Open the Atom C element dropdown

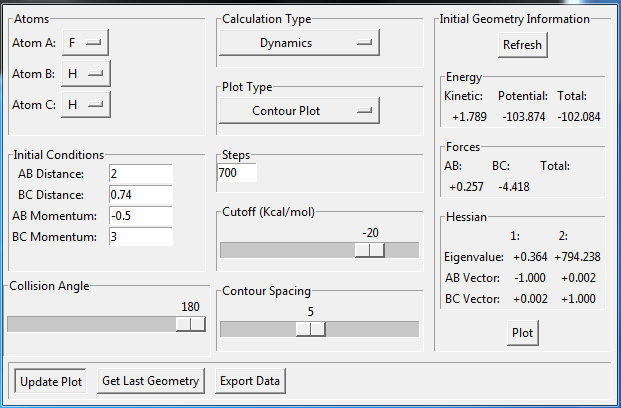click(x=85, y=104)
